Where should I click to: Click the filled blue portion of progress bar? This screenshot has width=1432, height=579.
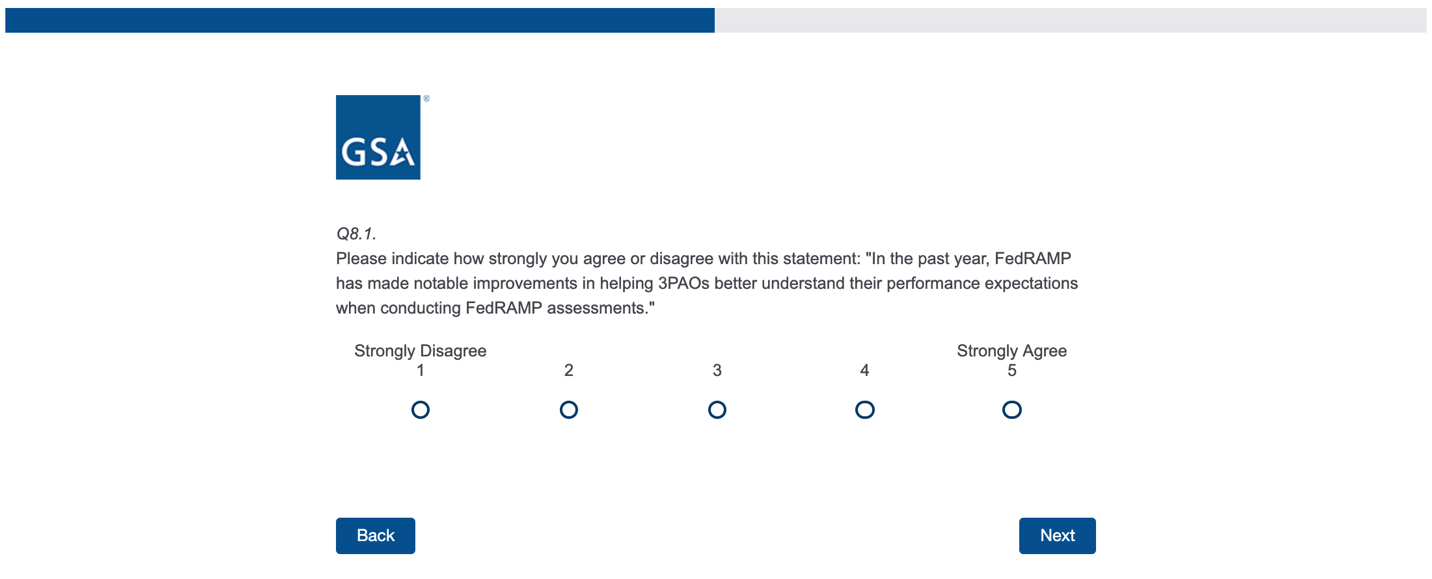click(360, 21)
